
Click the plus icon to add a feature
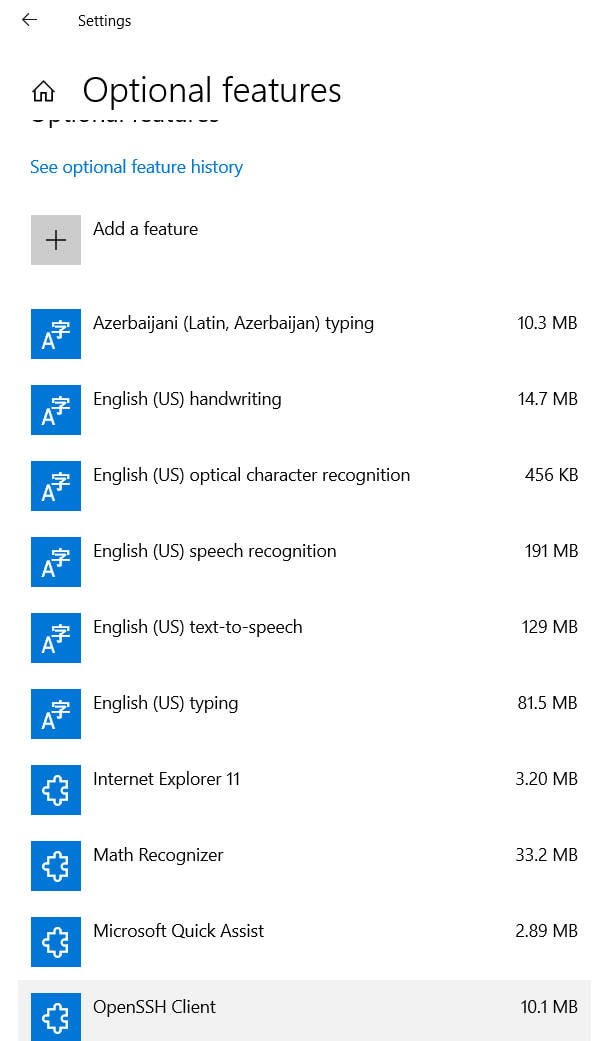click(56, 240)
